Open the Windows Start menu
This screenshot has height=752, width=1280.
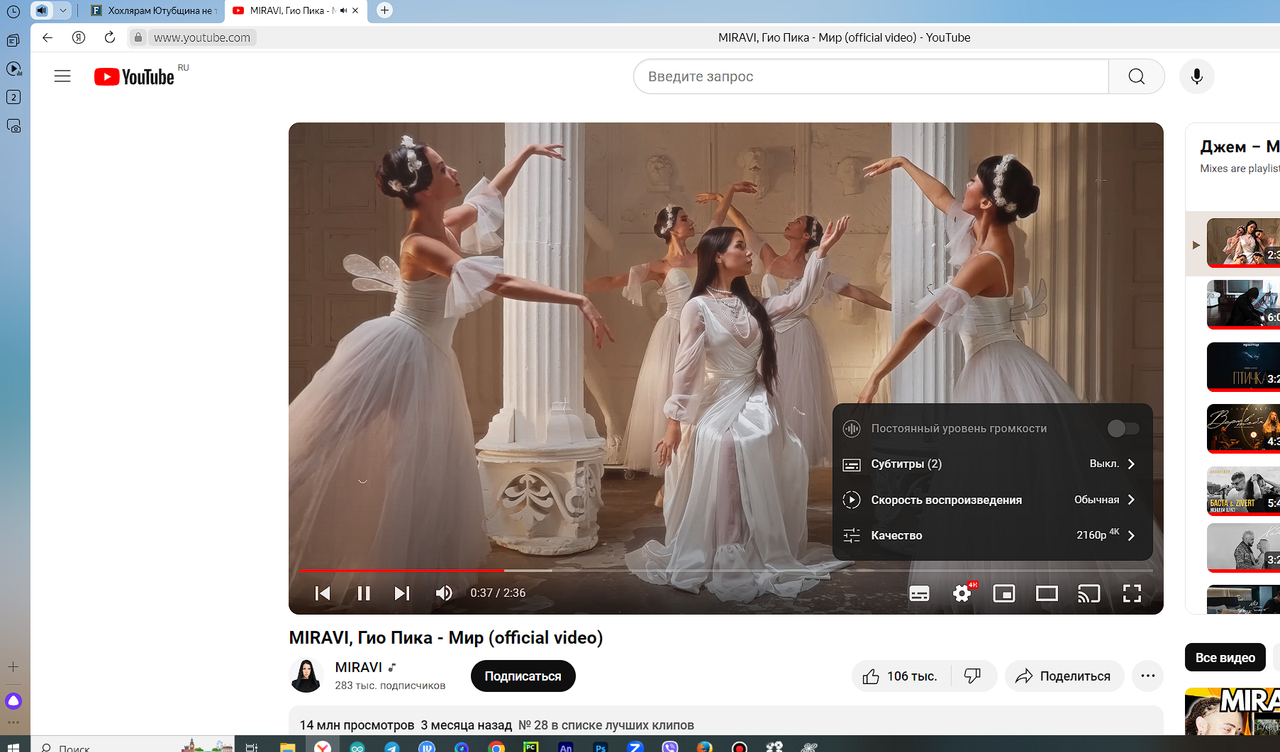(x=13, y=746)
